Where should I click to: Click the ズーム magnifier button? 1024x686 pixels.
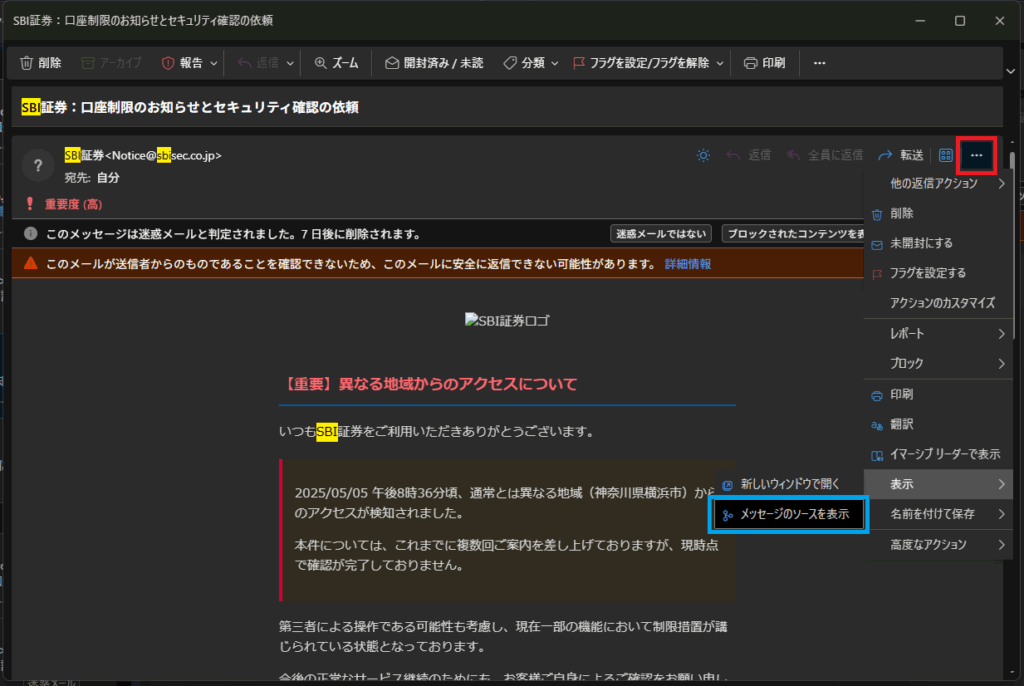click(336, 63)
